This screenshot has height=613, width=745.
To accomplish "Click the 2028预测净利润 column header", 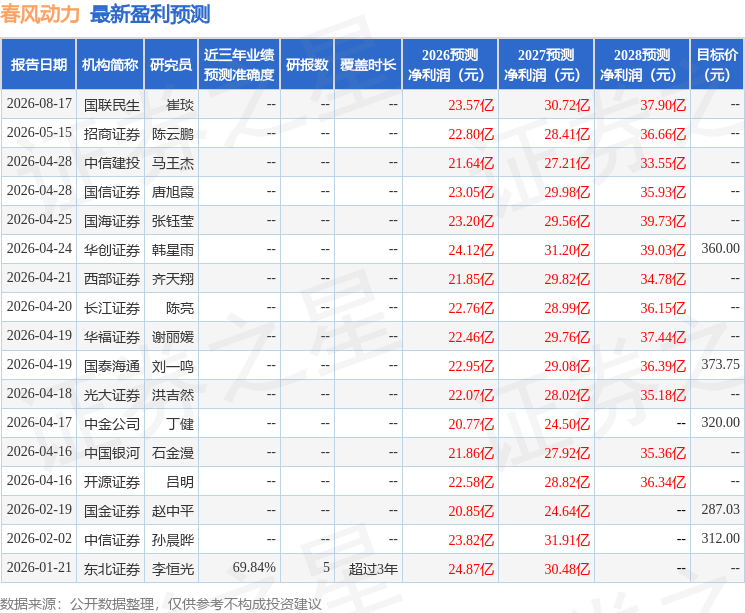I will [x=642, y=65].
